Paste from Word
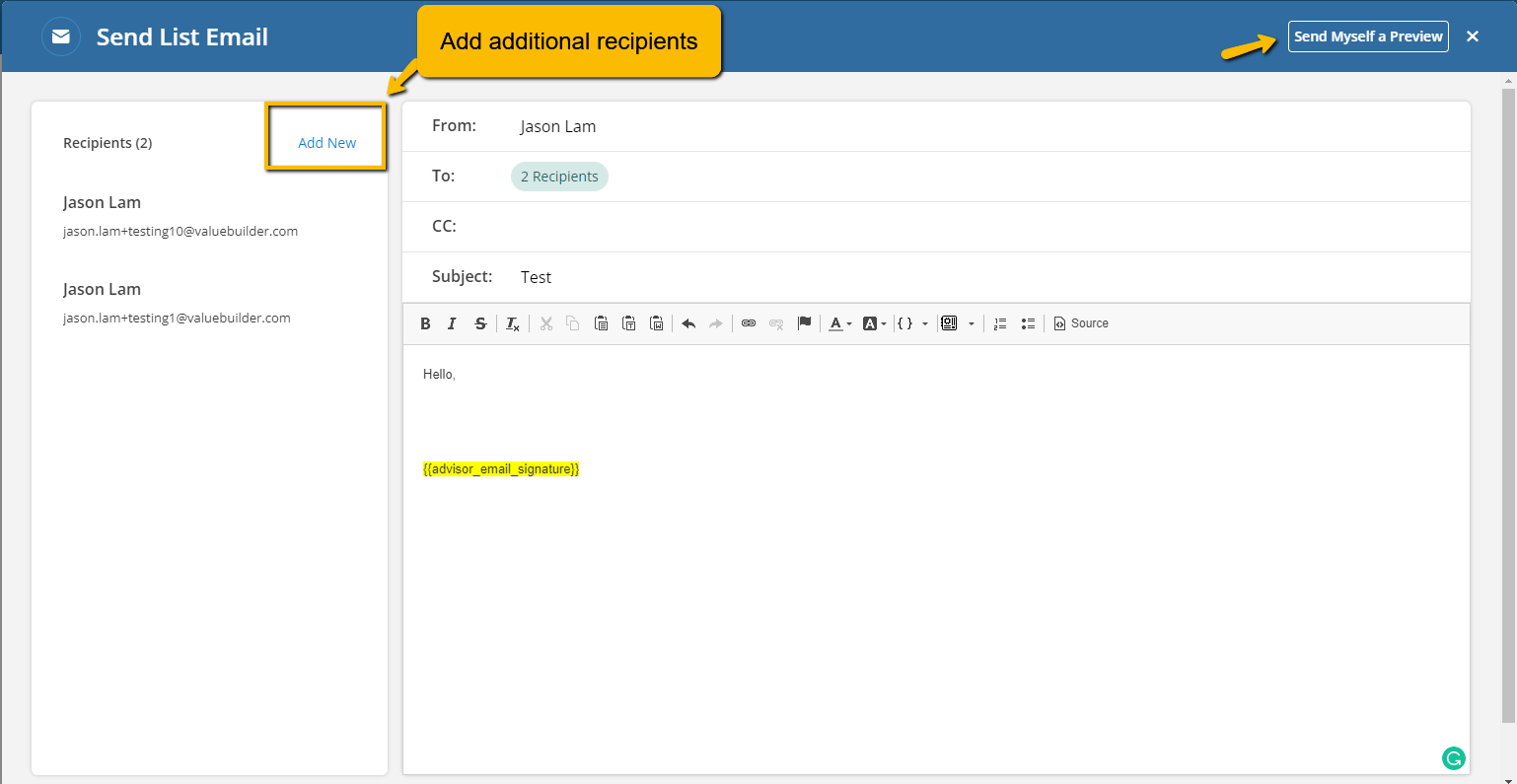Image resolution: width=1517 pixels, height=784 pixels. [x=657, y=323]
